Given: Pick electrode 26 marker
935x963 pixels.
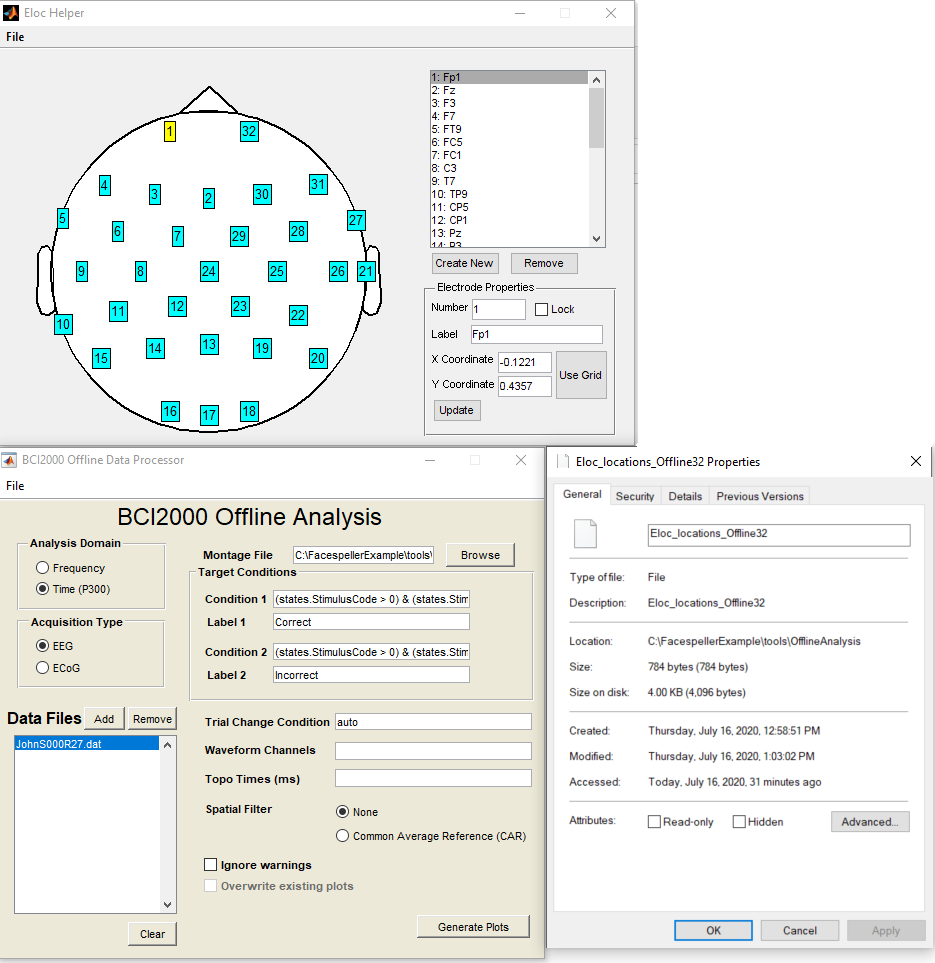Looking at the screenshot, I should point(338,271).
